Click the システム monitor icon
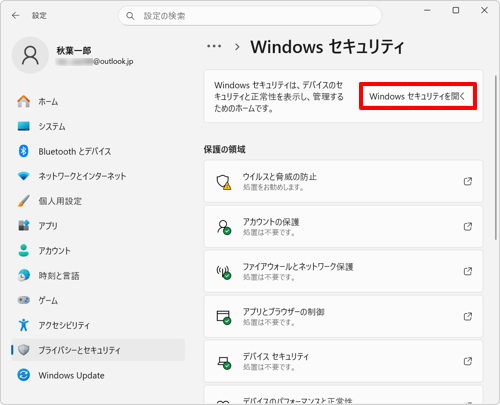The width and height of the screenshot is (500, 405). click(24, 126)
